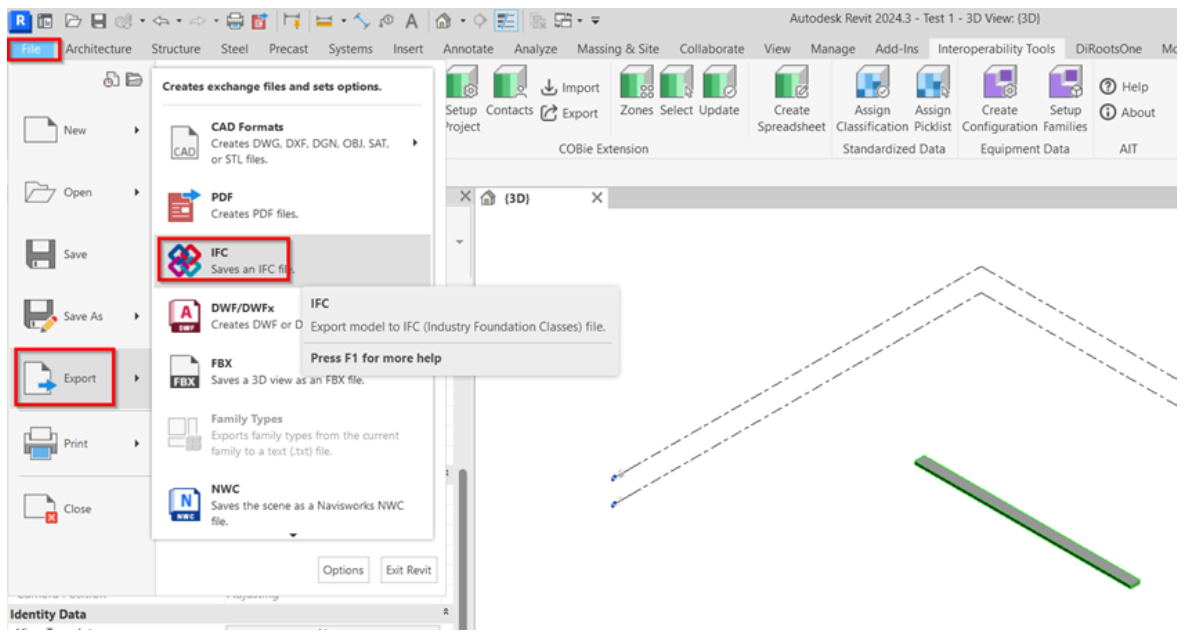The image size is (1187, 633).
Task: Click the Save disk icon in quick access toolbar
Action: [x=98, y=21]
